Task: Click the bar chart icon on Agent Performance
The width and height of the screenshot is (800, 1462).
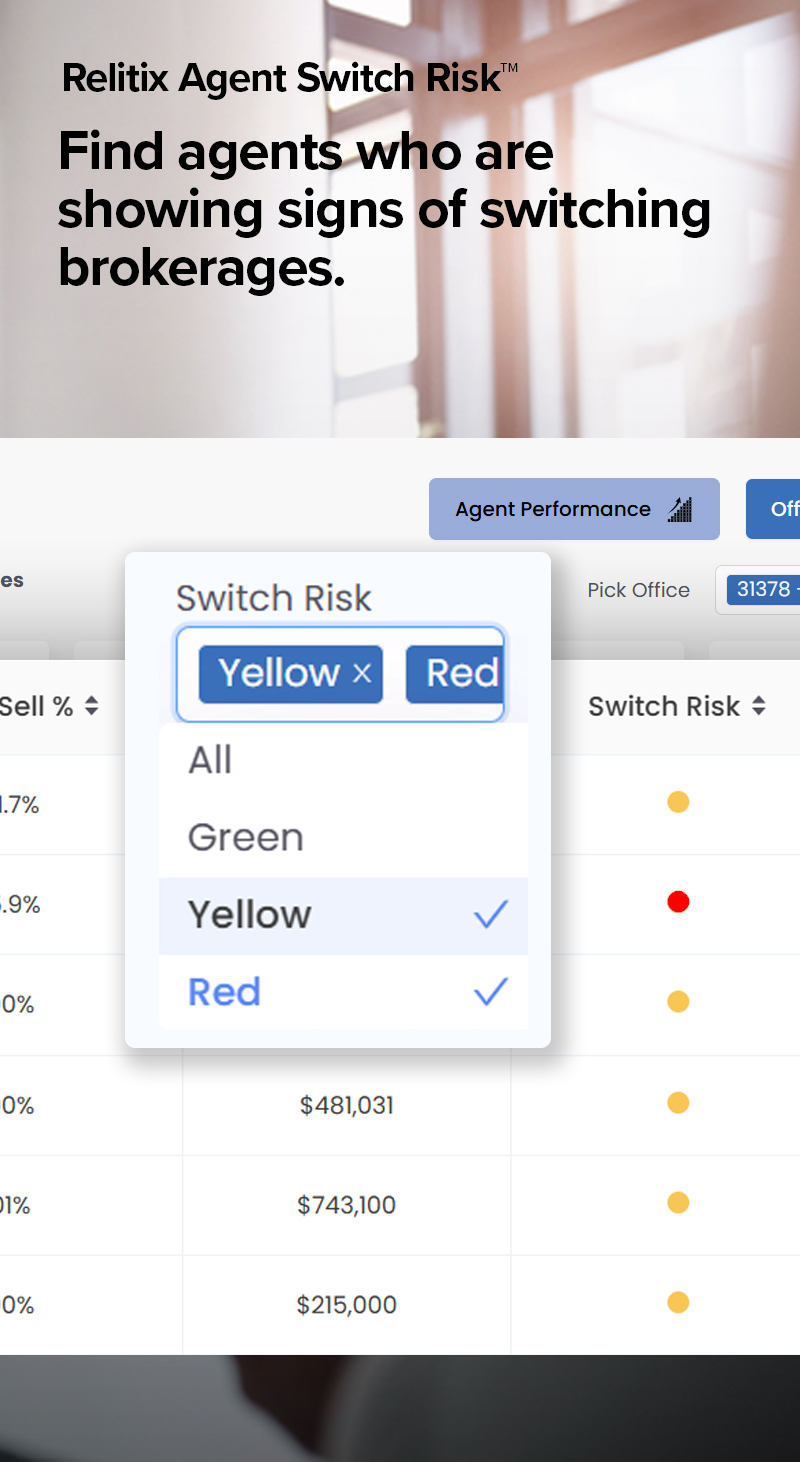Action: click(680, 509)
